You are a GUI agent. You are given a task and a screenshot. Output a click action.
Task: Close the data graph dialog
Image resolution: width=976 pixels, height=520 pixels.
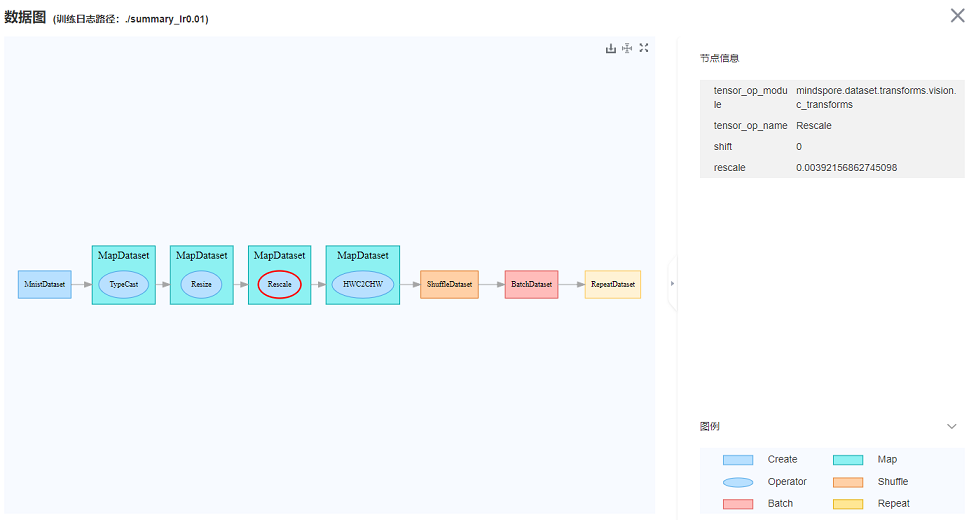[x=957, y=15]
